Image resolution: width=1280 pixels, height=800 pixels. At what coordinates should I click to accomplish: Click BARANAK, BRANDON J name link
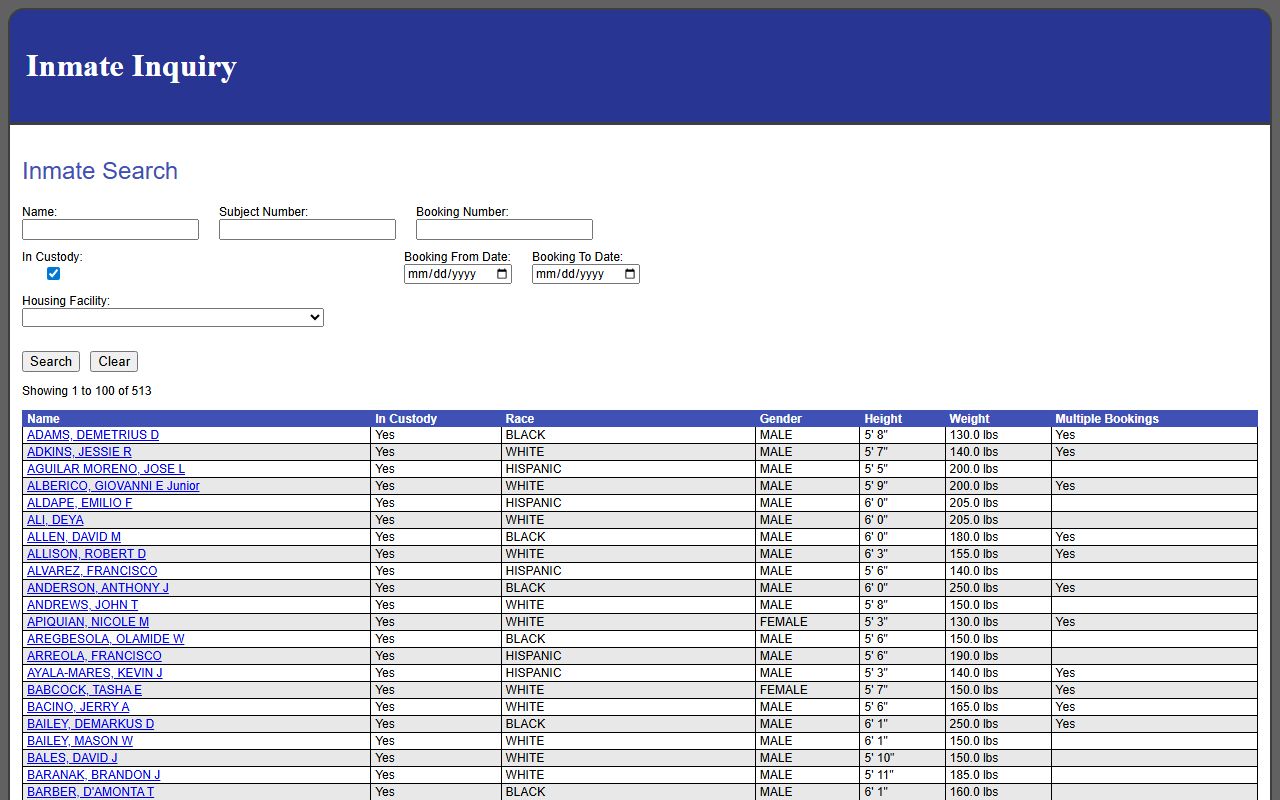pos(93,775)
